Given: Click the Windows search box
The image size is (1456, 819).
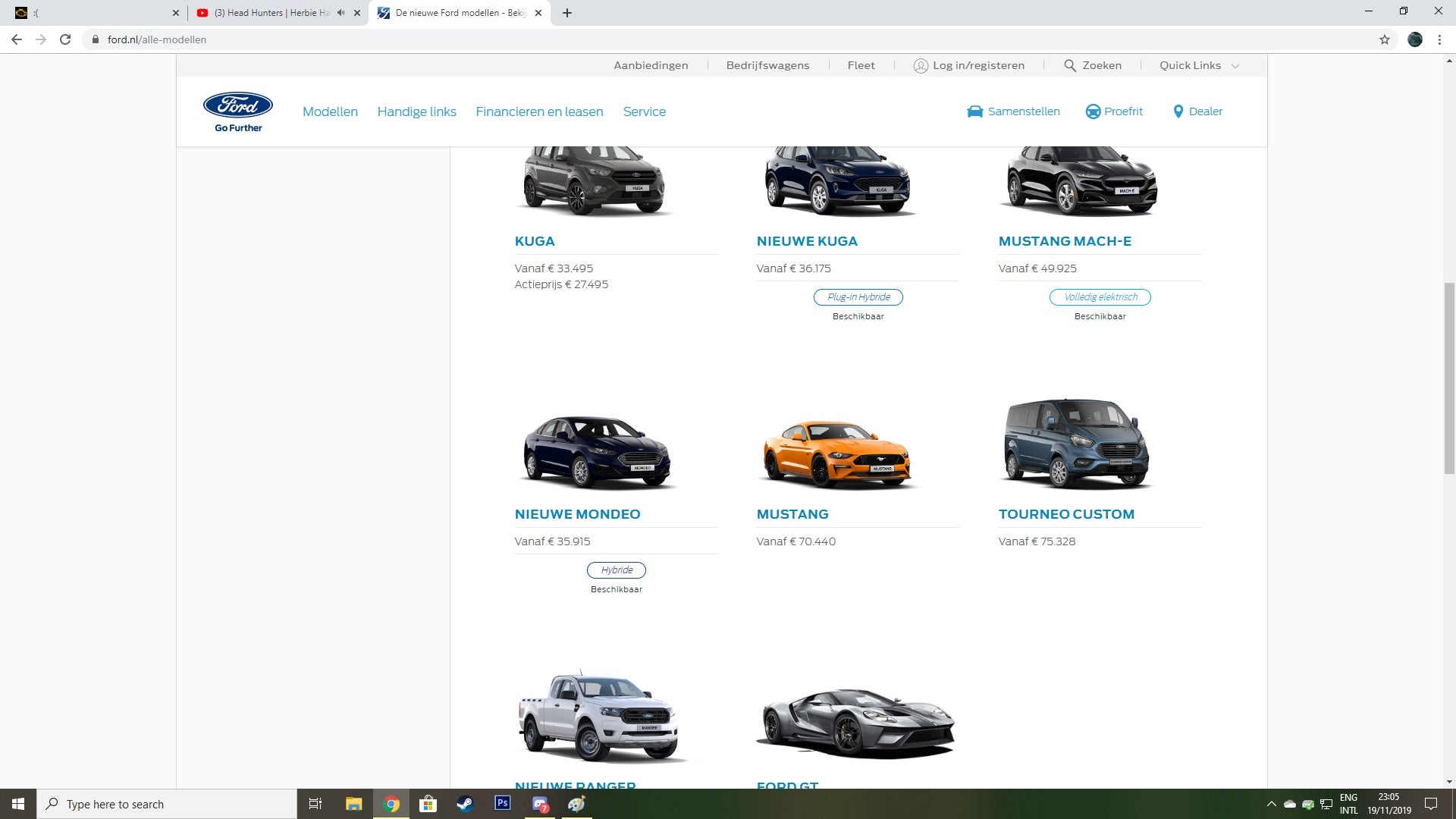Looking at the screenshot, I should (x=167, y=804).
